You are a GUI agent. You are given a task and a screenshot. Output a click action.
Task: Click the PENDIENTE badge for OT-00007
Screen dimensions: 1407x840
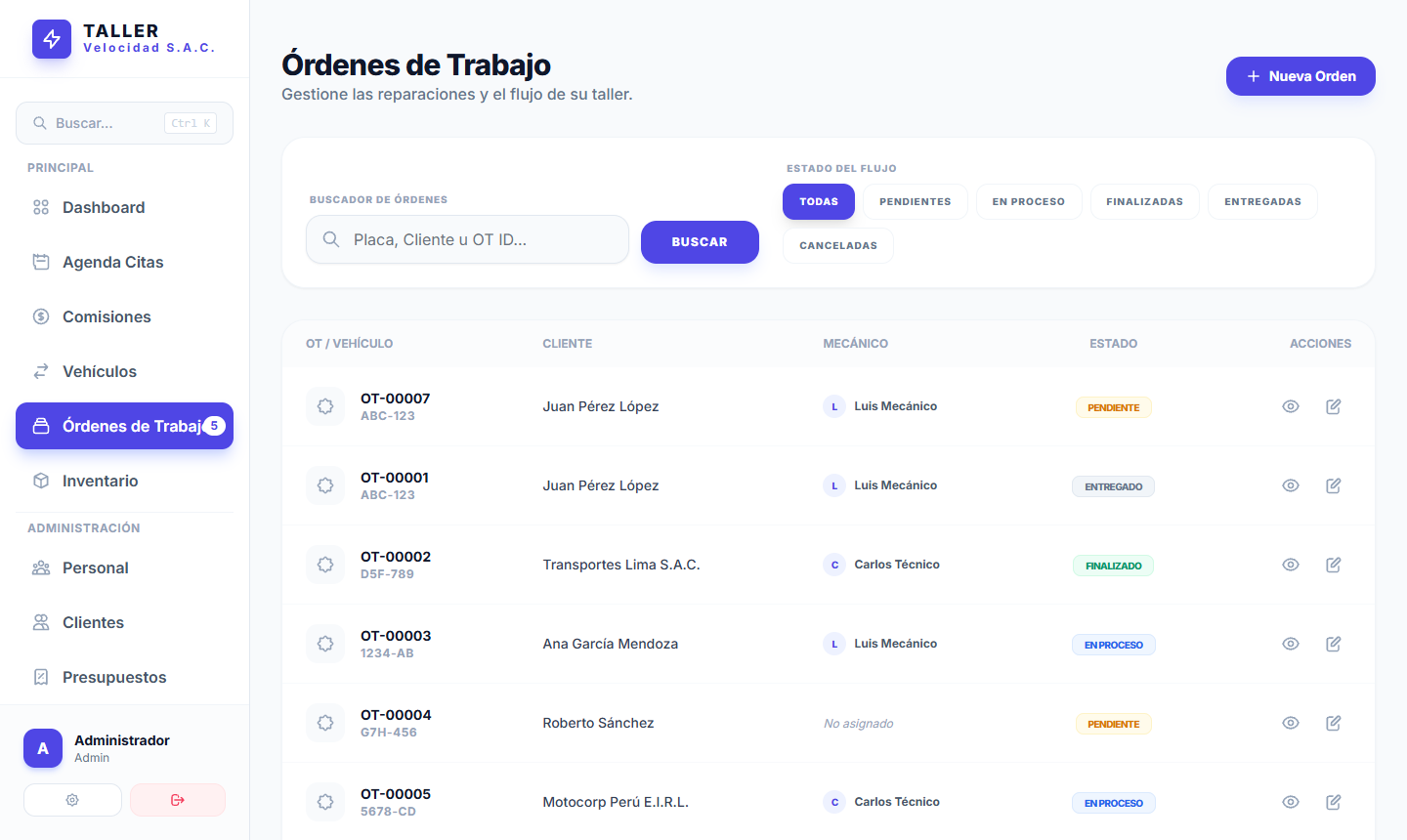pos(1114,407)
